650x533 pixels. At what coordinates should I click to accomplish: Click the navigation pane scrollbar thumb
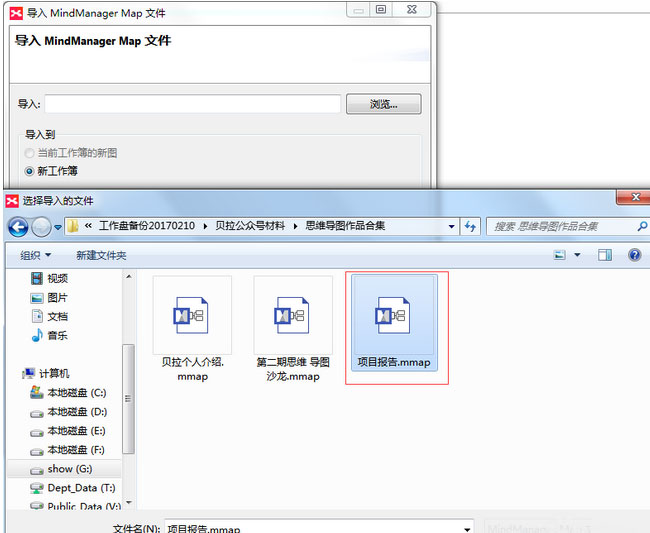point(129,399)
